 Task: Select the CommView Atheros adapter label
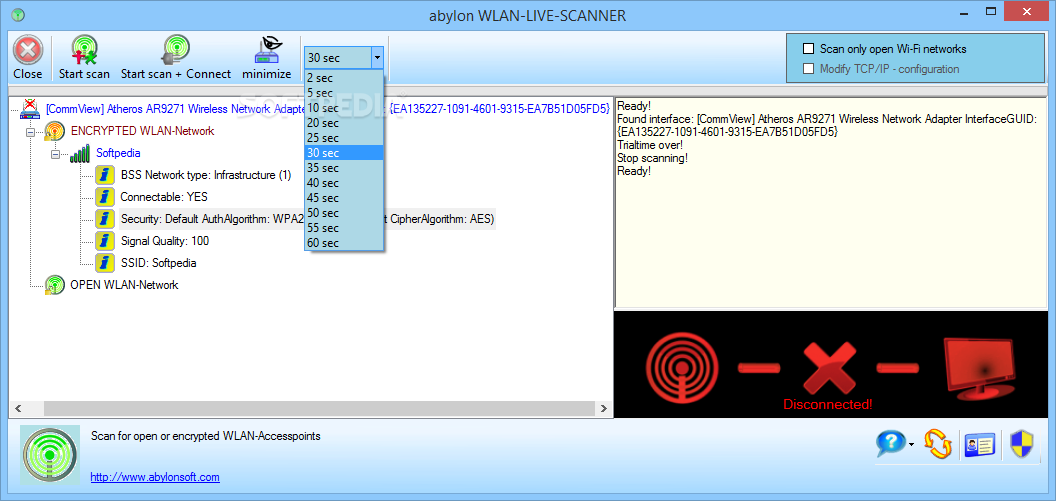pos(328,108)
